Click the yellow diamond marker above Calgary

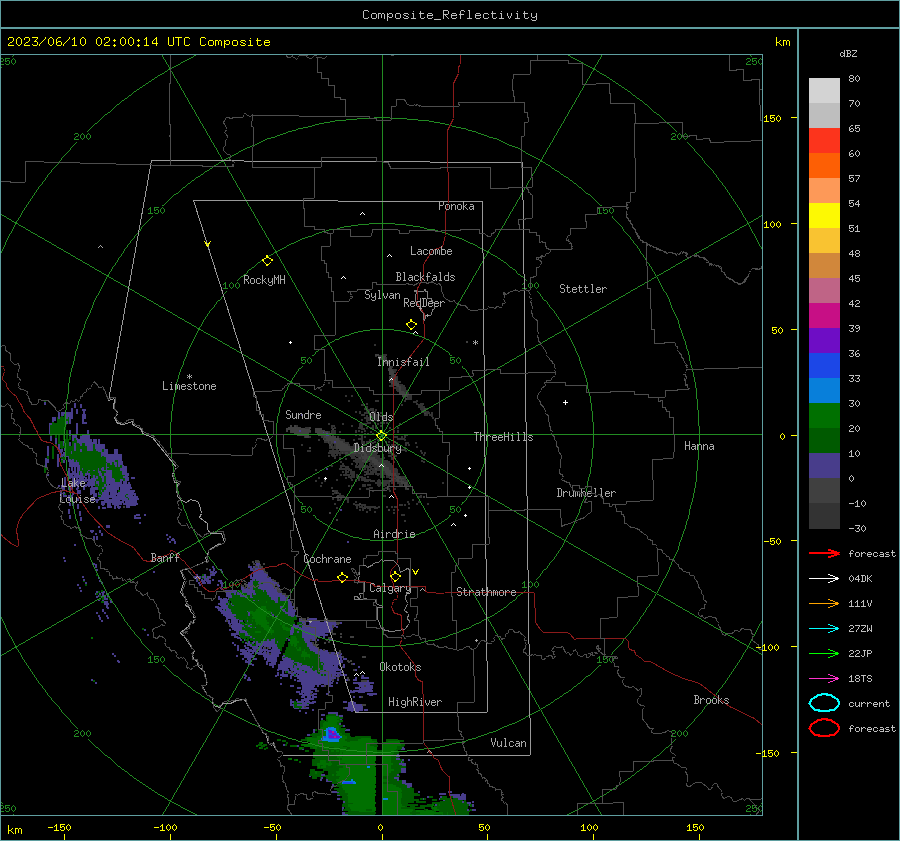coord(395,576)
